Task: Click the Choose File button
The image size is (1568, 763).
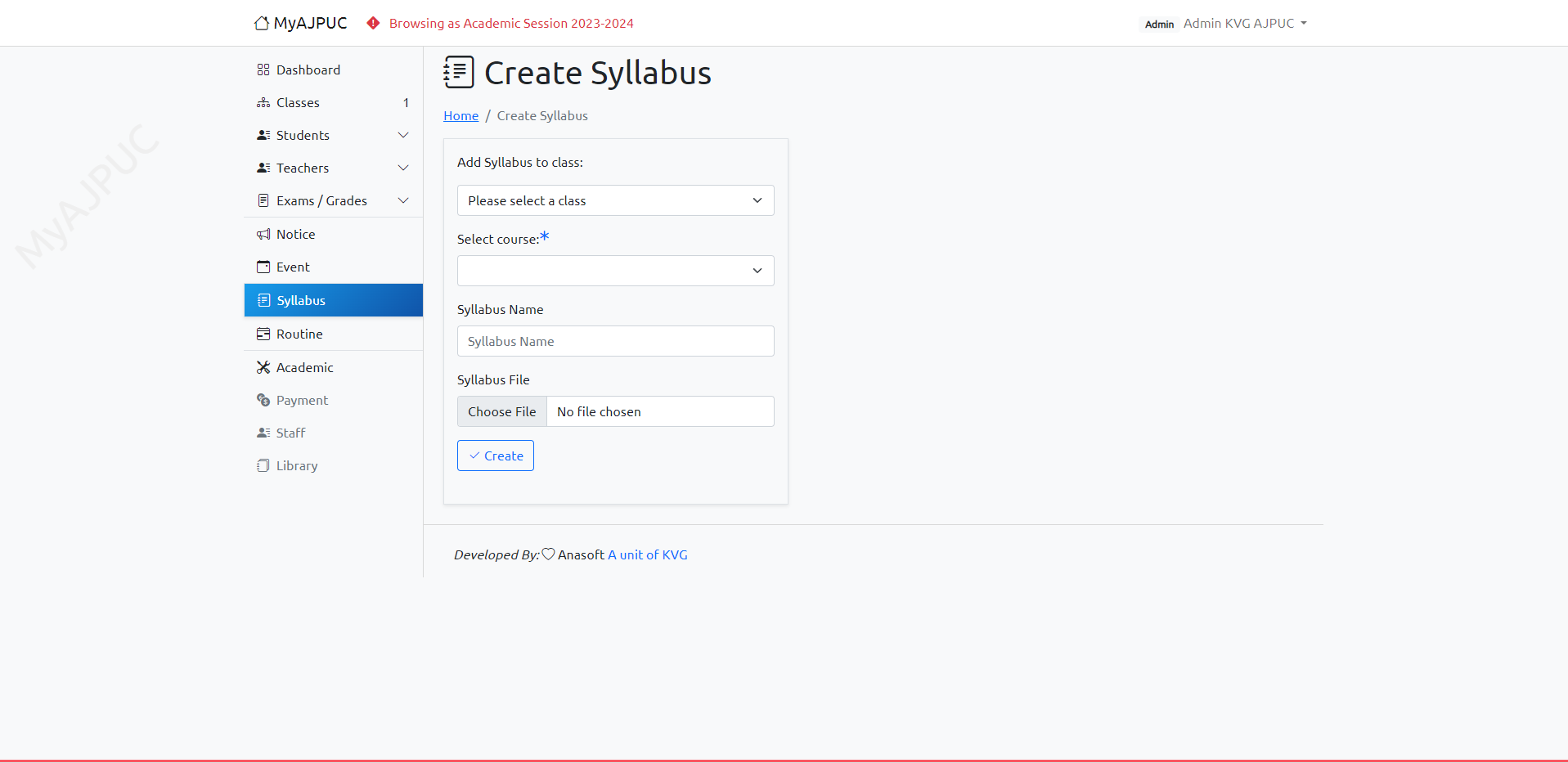Action: [x=502, y=411]
